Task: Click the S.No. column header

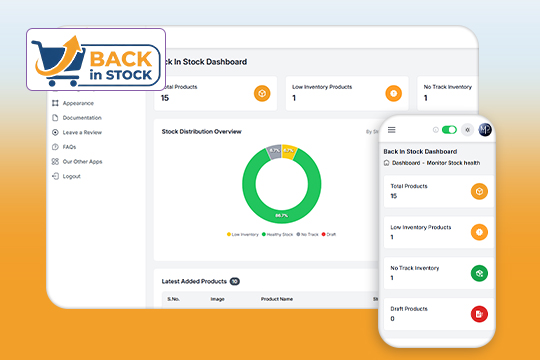Action: click(173, 299)
